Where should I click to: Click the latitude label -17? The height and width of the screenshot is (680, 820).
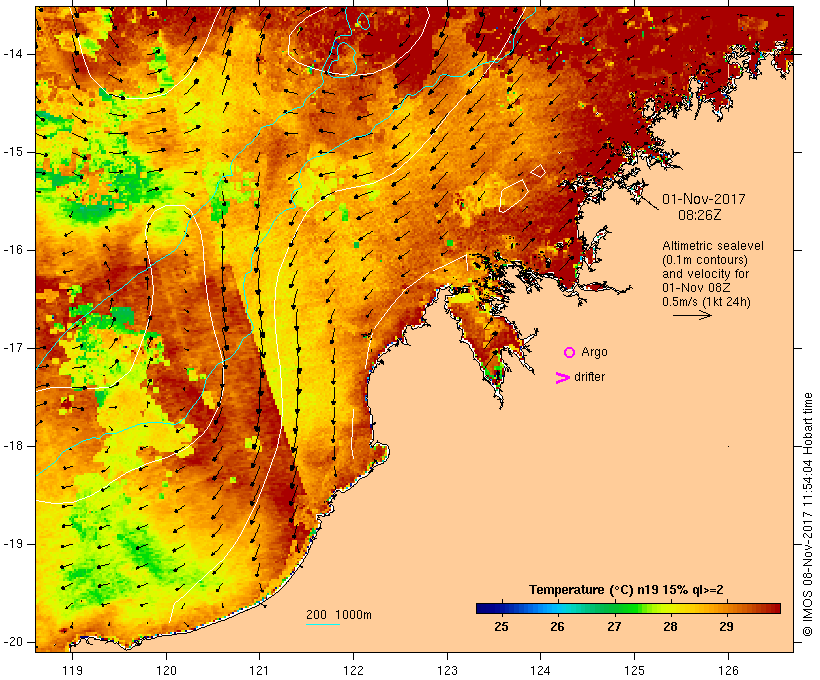[13, 348]
